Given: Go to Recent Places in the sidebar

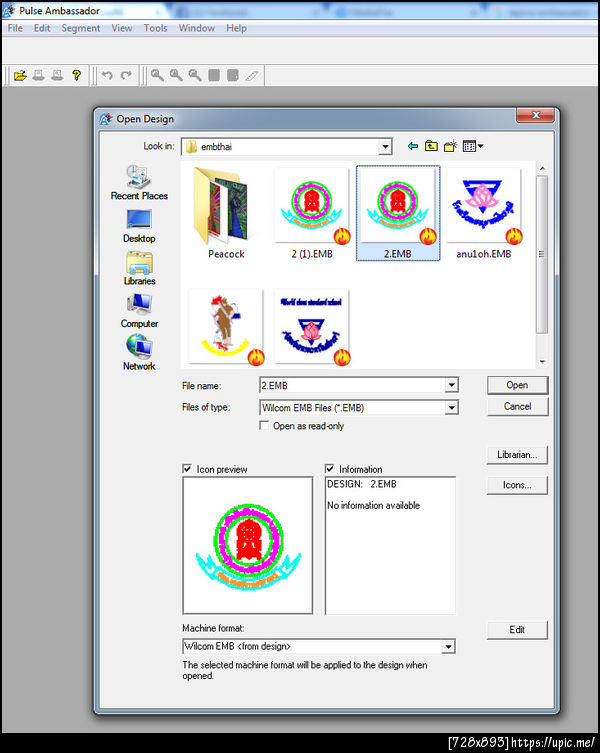Looking at the screenshot, I should tap(139, 182).
